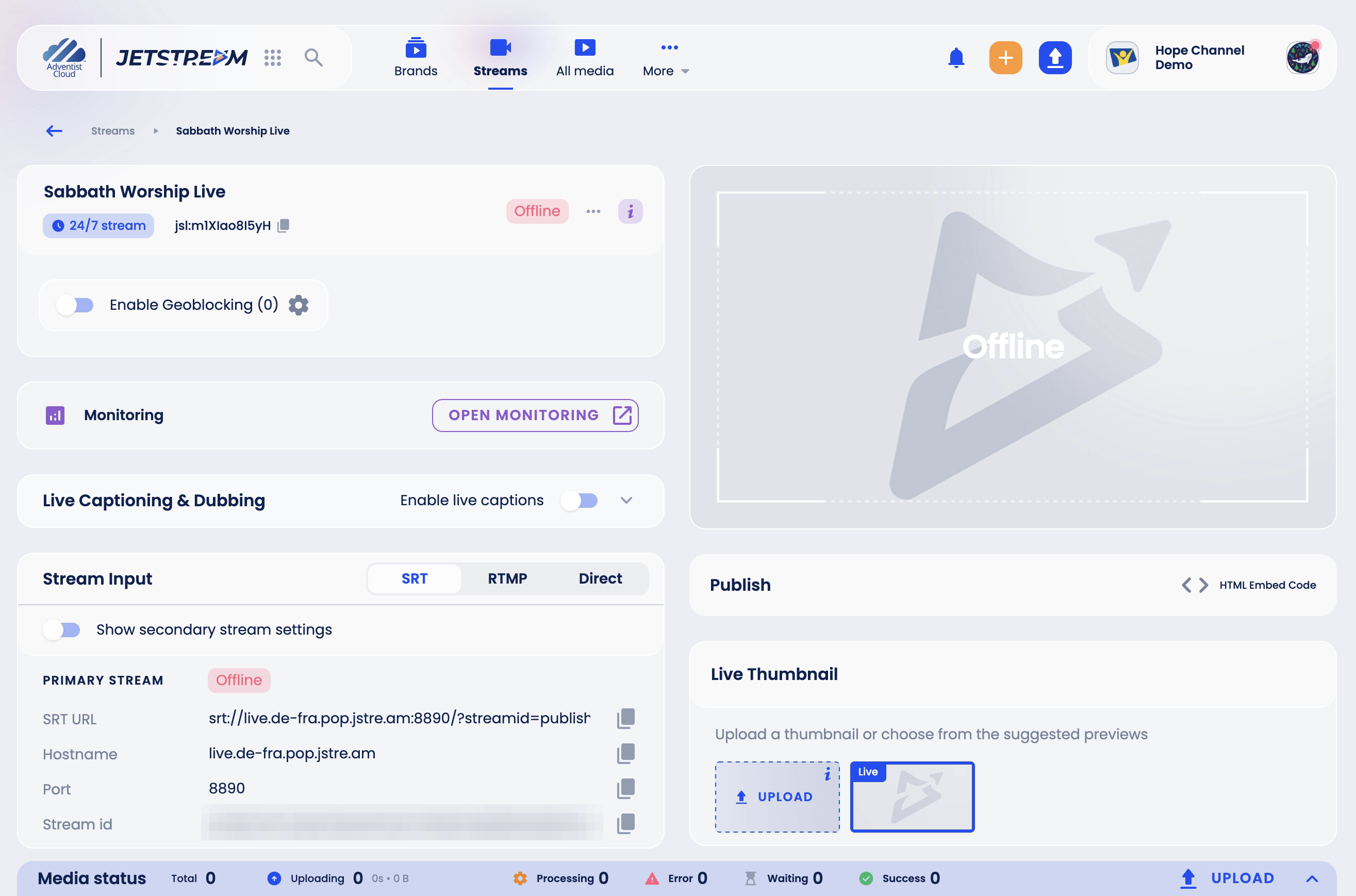1356x896 pixels.
Task: Click Upload thumbnail dashed box
Action: 777,797
